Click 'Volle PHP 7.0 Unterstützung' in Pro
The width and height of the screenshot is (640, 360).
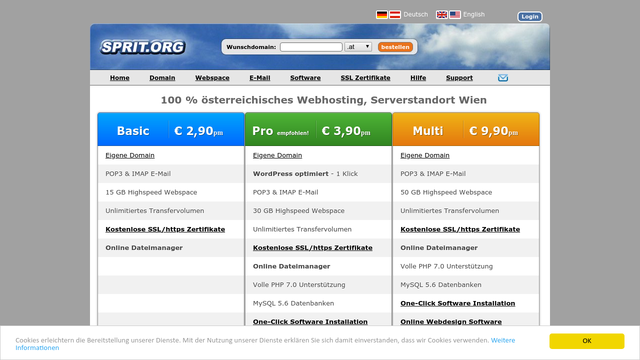pyautogui.click(x=299, y=285)
